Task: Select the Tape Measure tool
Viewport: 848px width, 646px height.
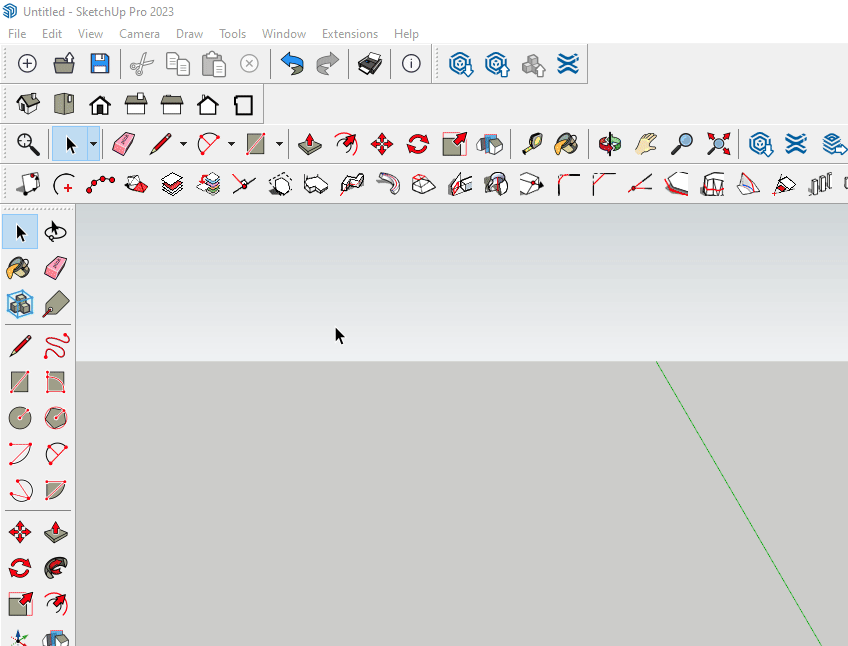Action: tap(532, 144)
